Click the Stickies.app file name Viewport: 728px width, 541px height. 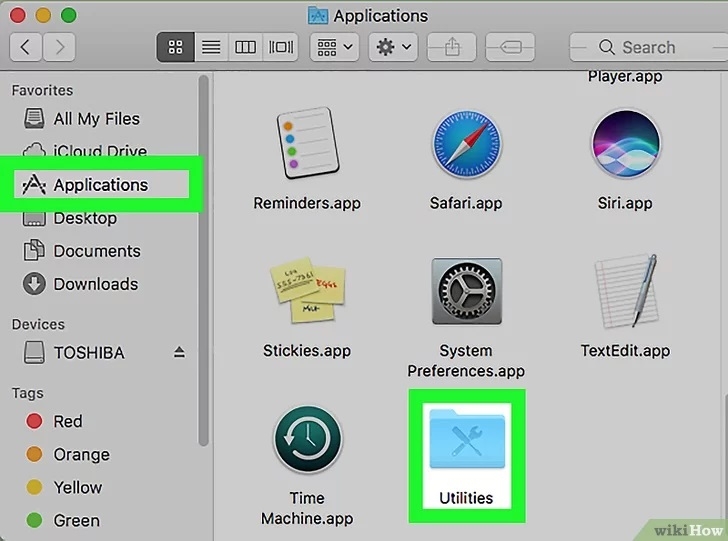point(307,351)
